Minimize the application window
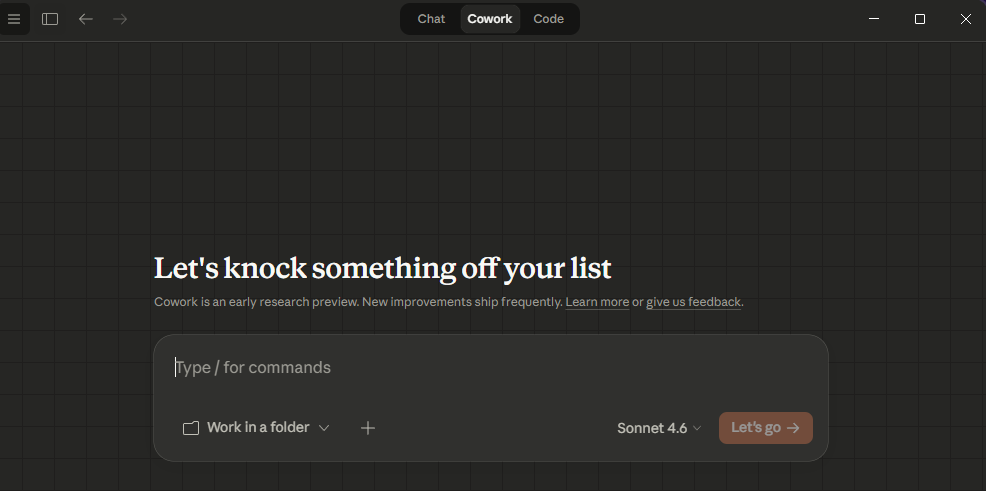The image size is (986, 491). coord(874,19)
